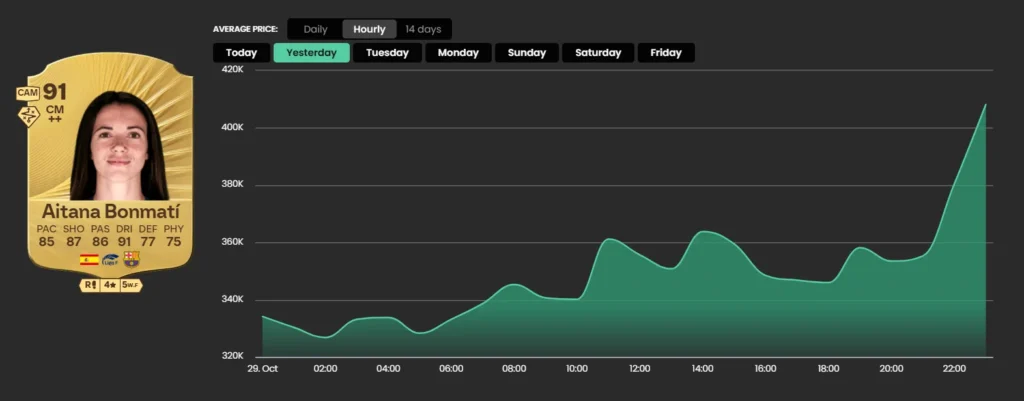Click the 91 overall rating
Screen dimensions: 1024x401
click(55, 92)
